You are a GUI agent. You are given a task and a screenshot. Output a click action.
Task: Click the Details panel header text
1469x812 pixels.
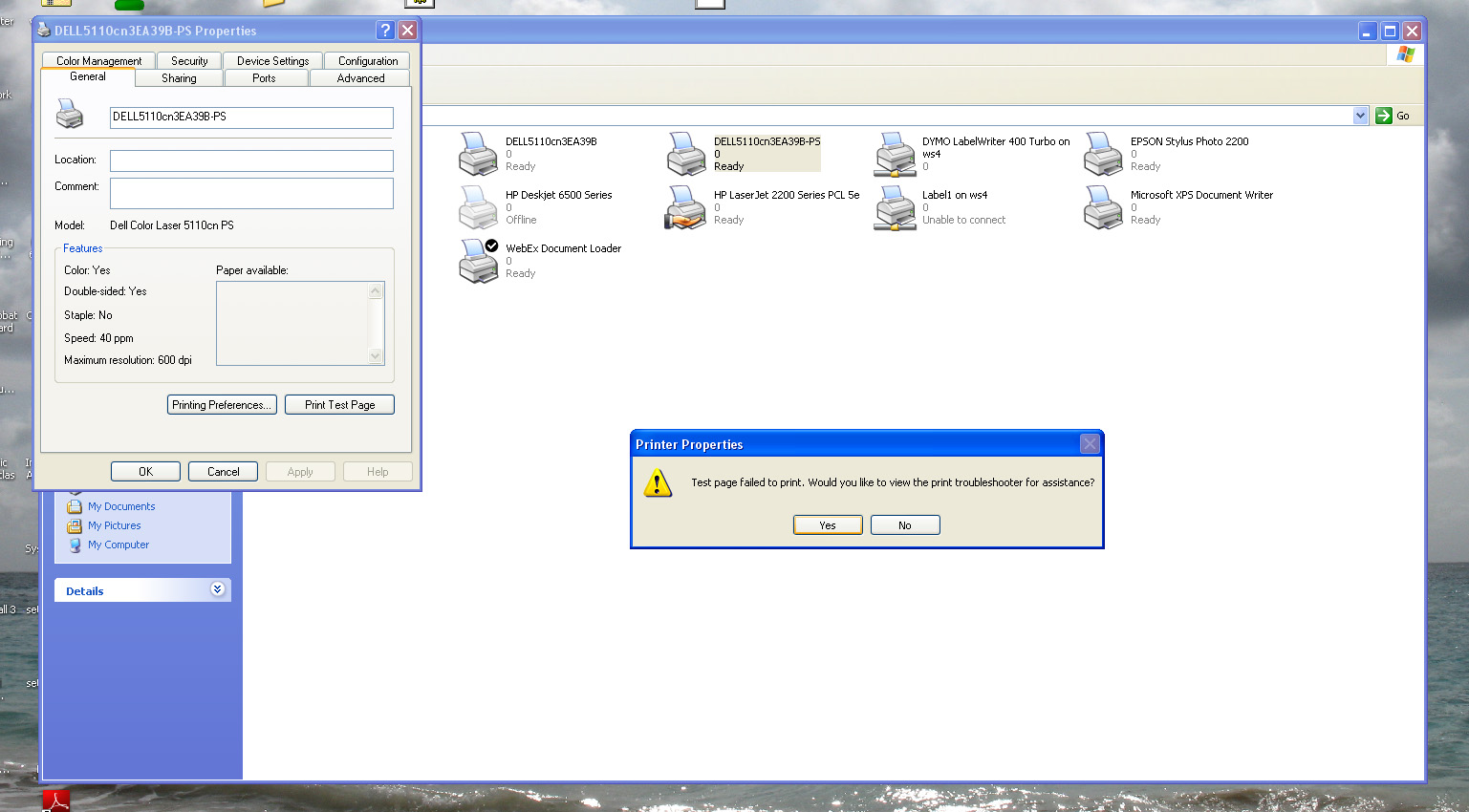pos(85,591)
